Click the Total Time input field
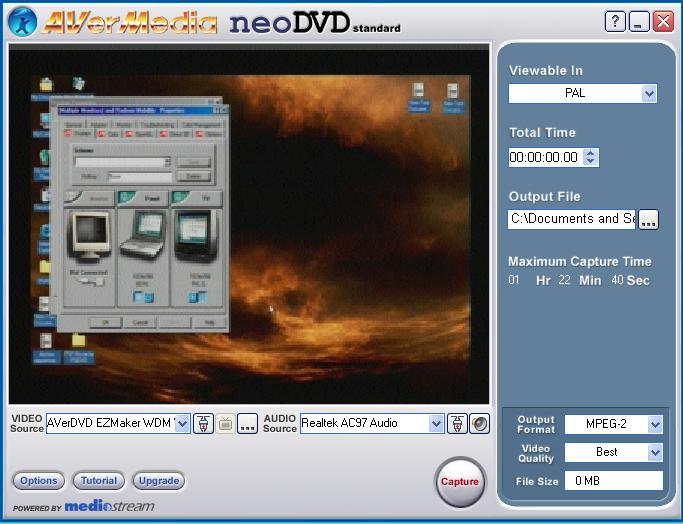This screenshot has height=524, width=683. point(546,157)
